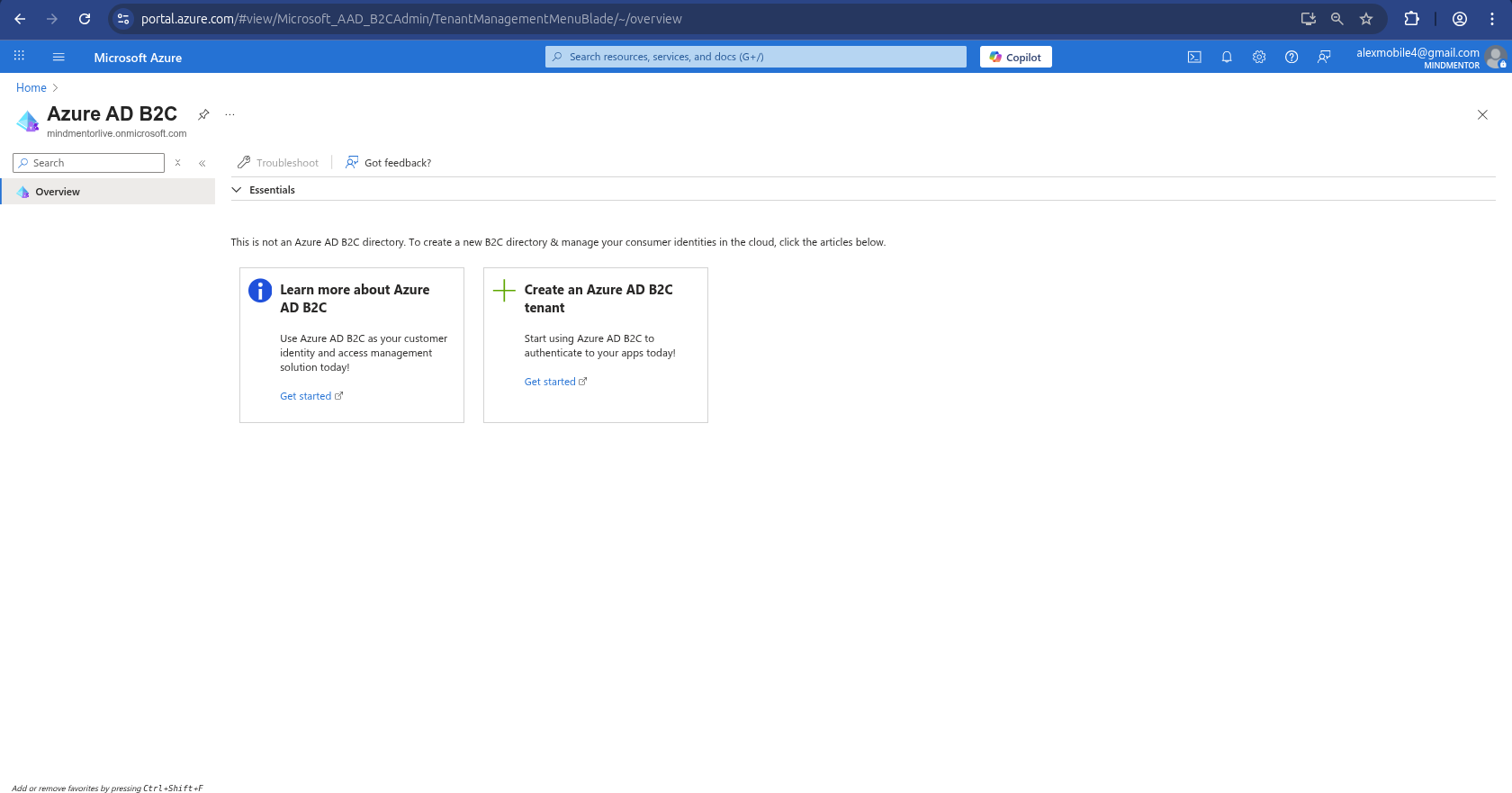The width and height of the screenshot is (1512, 793).
Task: Click the Create an Azure AD B2C tenant heading
Action: click(x=598, y=299)
